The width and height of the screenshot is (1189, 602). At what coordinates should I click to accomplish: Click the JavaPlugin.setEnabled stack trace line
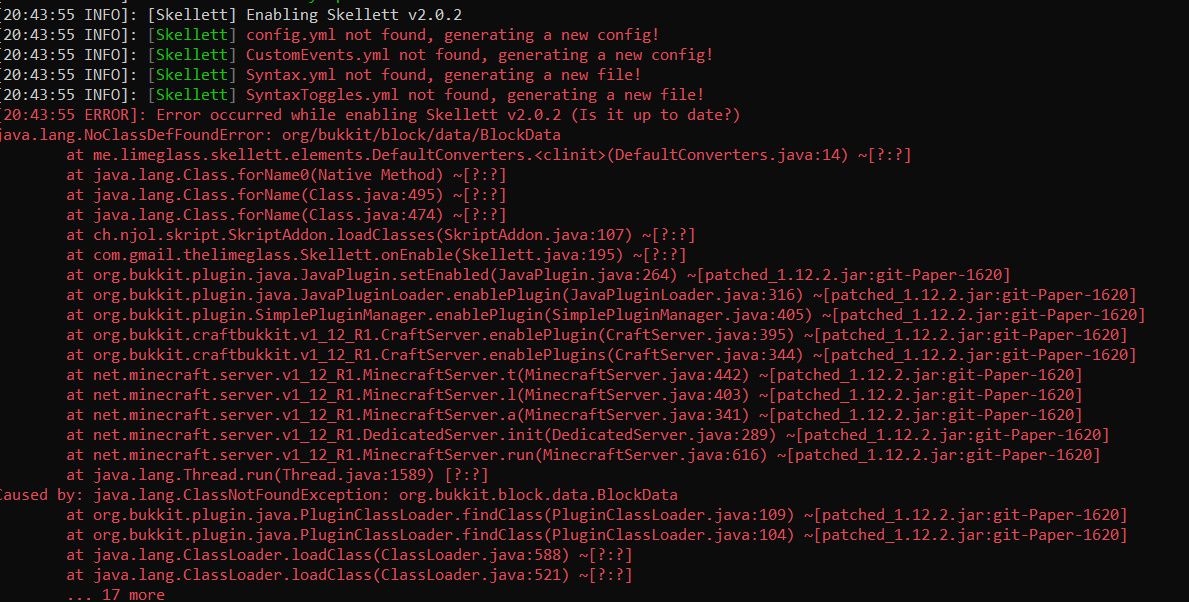click(538, 275)
